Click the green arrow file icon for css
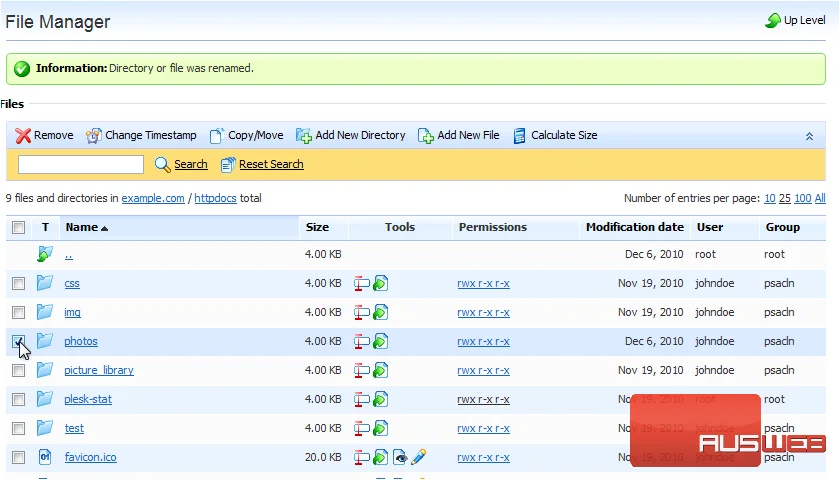The height and width of the screenshot is (480, 840). click(x=380, y=283)
